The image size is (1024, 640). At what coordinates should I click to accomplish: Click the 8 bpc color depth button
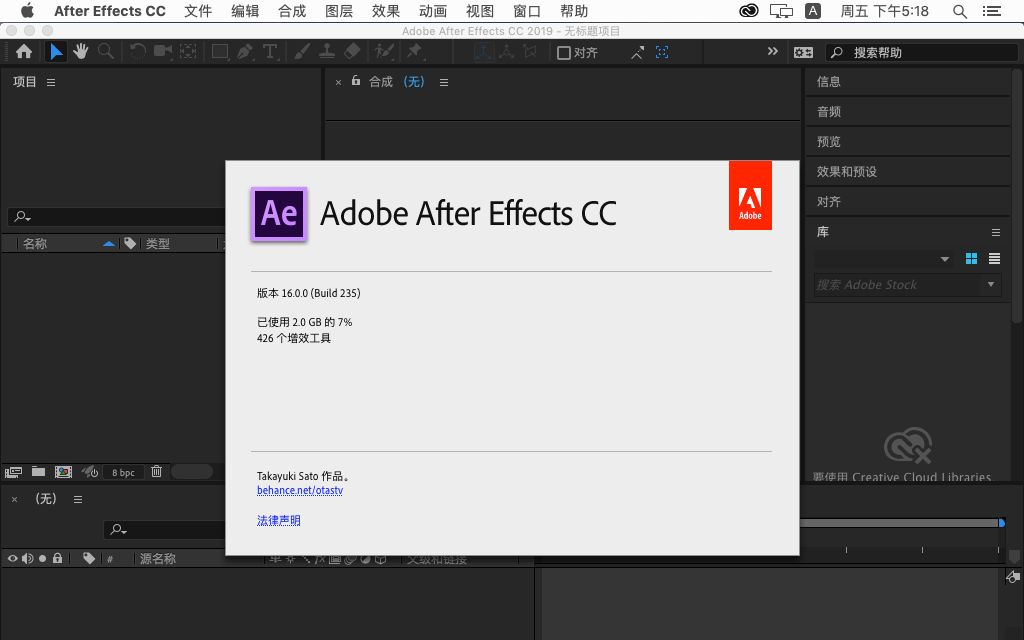tap(123, 472)
